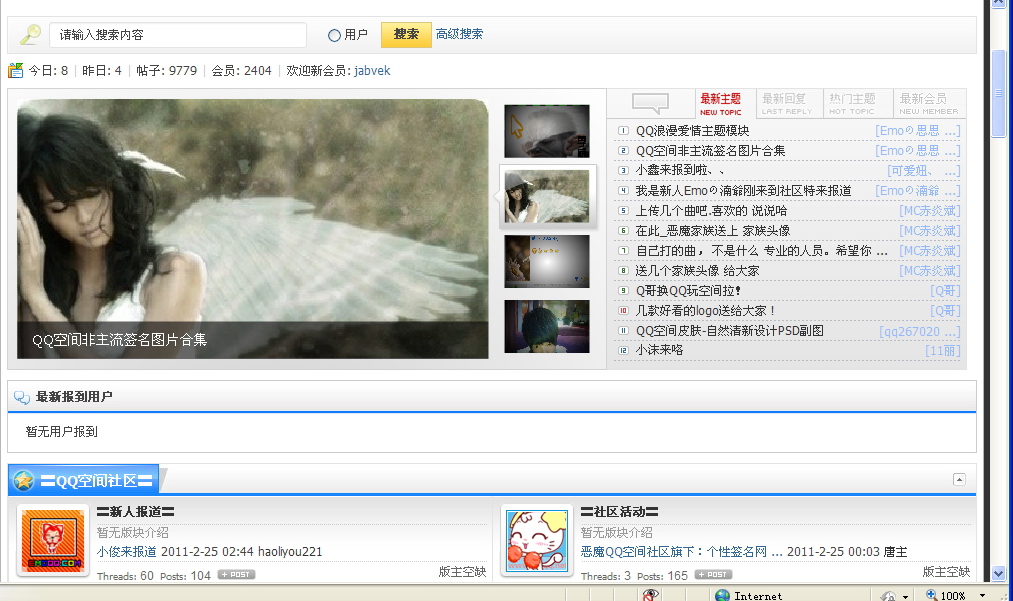Click the haoliyou221 username text

[x=290, y=552]
